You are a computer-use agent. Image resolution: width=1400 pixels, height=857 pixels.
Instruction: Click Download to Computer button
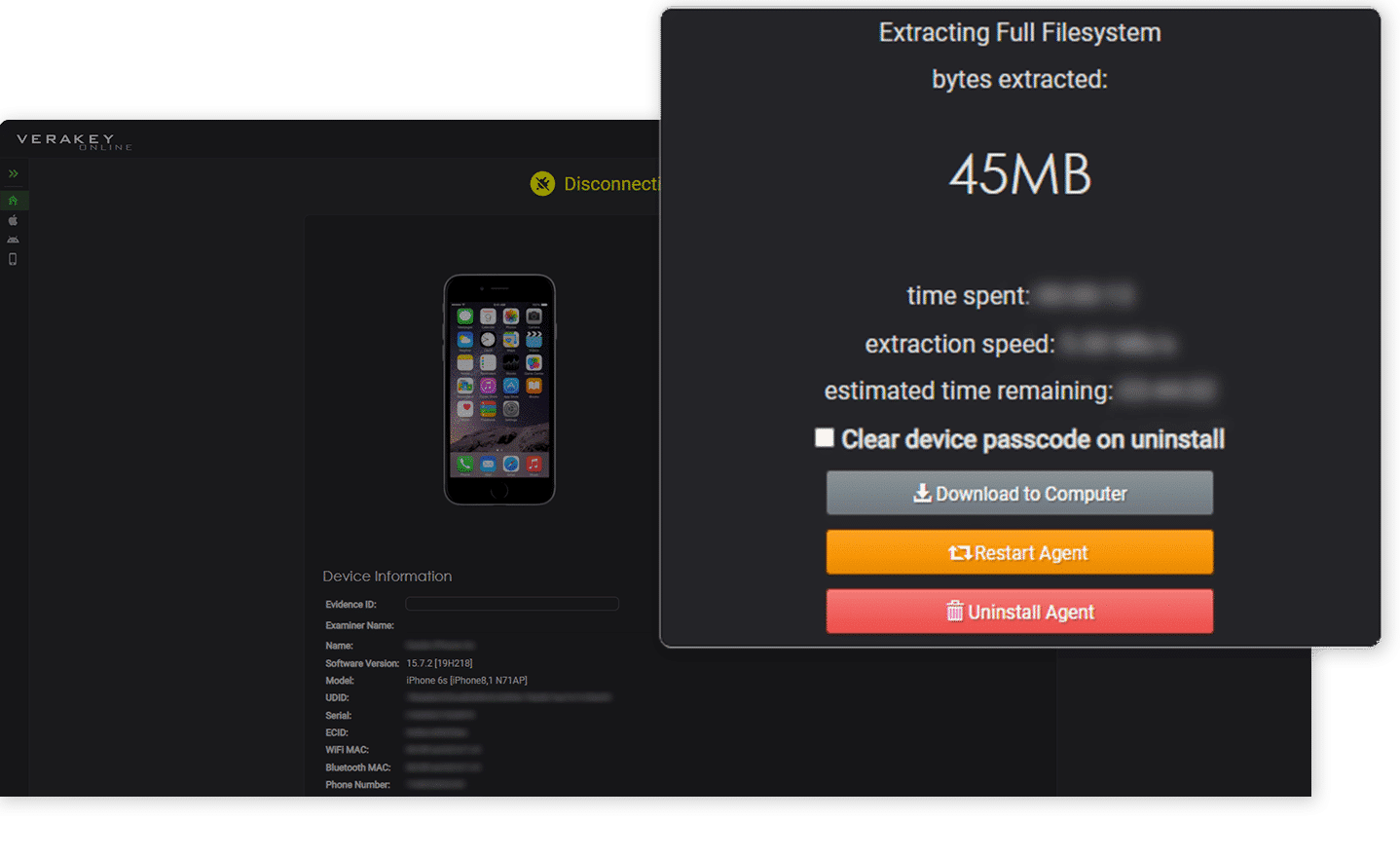1019,493
